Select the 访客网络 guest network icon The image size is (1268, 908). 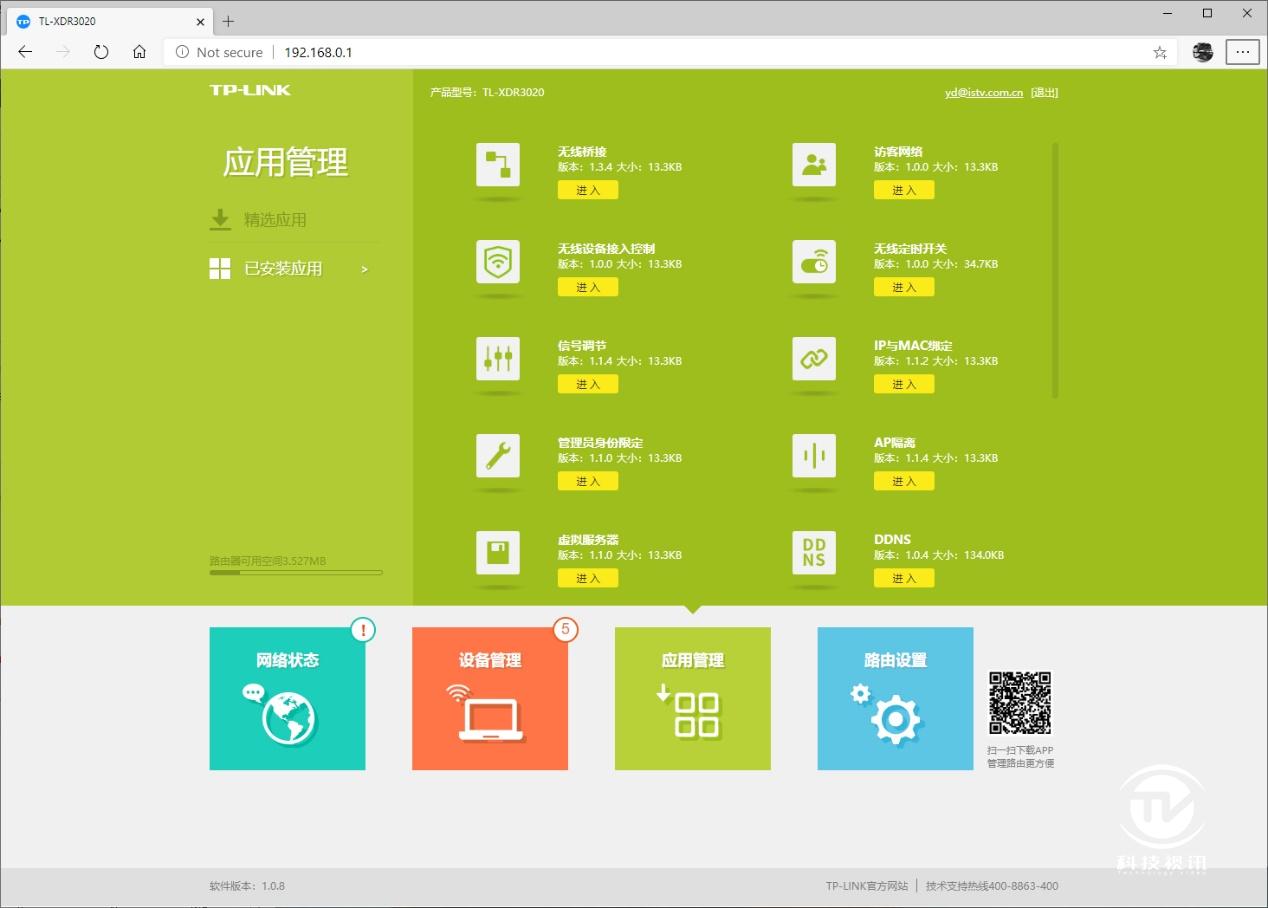813,166
